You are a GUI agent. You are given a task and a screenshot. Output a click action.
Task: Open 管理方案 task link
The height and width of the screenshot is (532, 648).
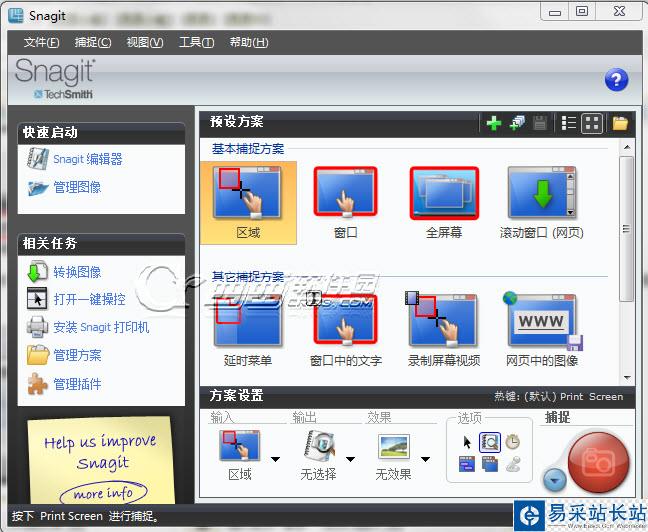77,355
